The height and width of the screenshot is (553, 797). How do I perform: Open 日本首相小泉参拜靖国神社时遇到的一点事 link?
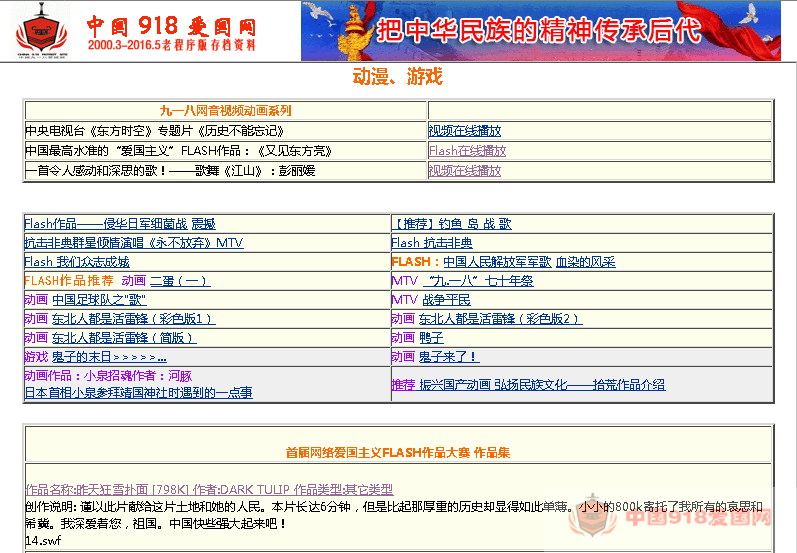click(138, 393)
